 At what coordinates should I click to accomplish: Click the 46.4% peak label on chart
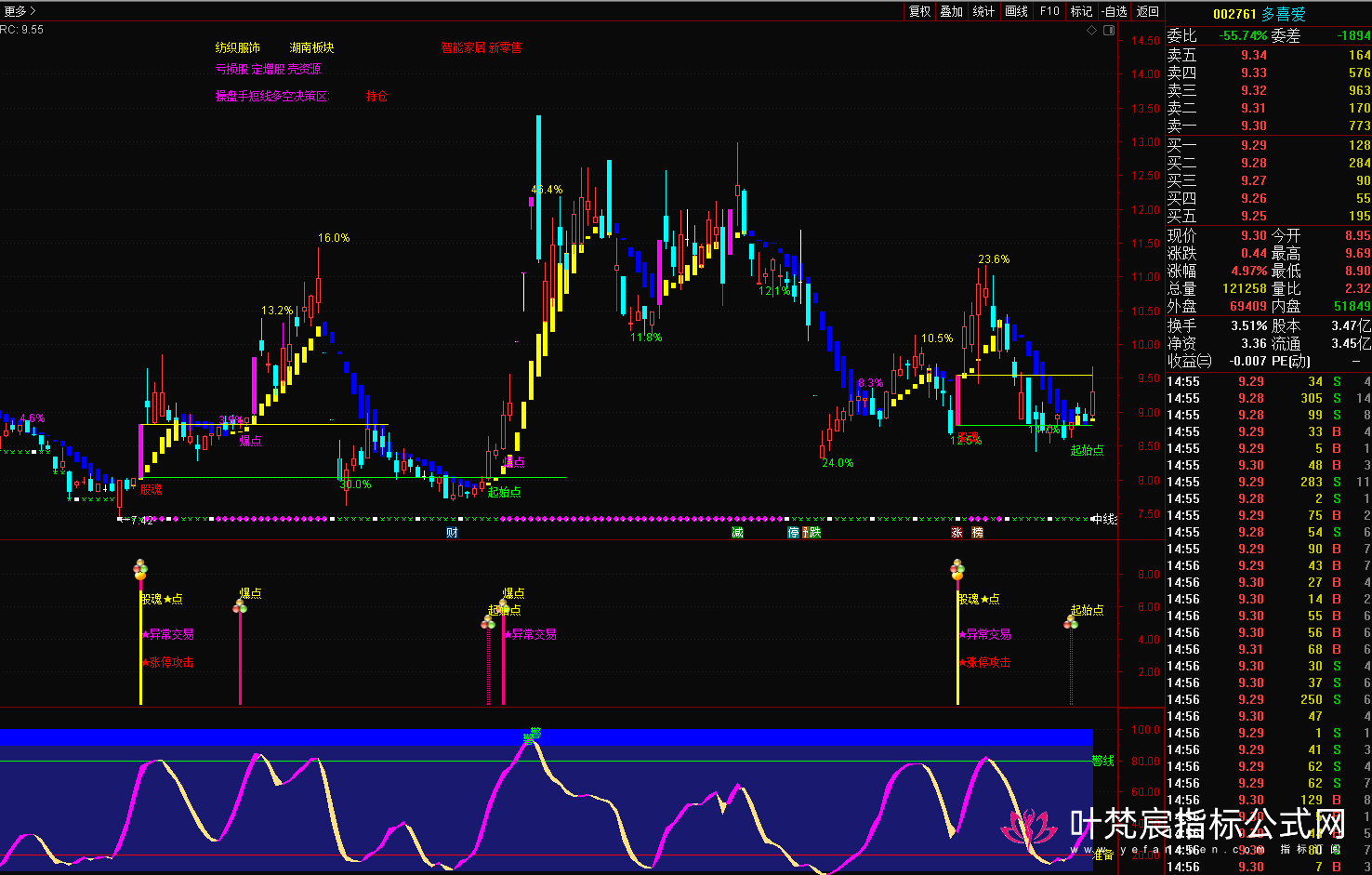(x=547, y=189)
